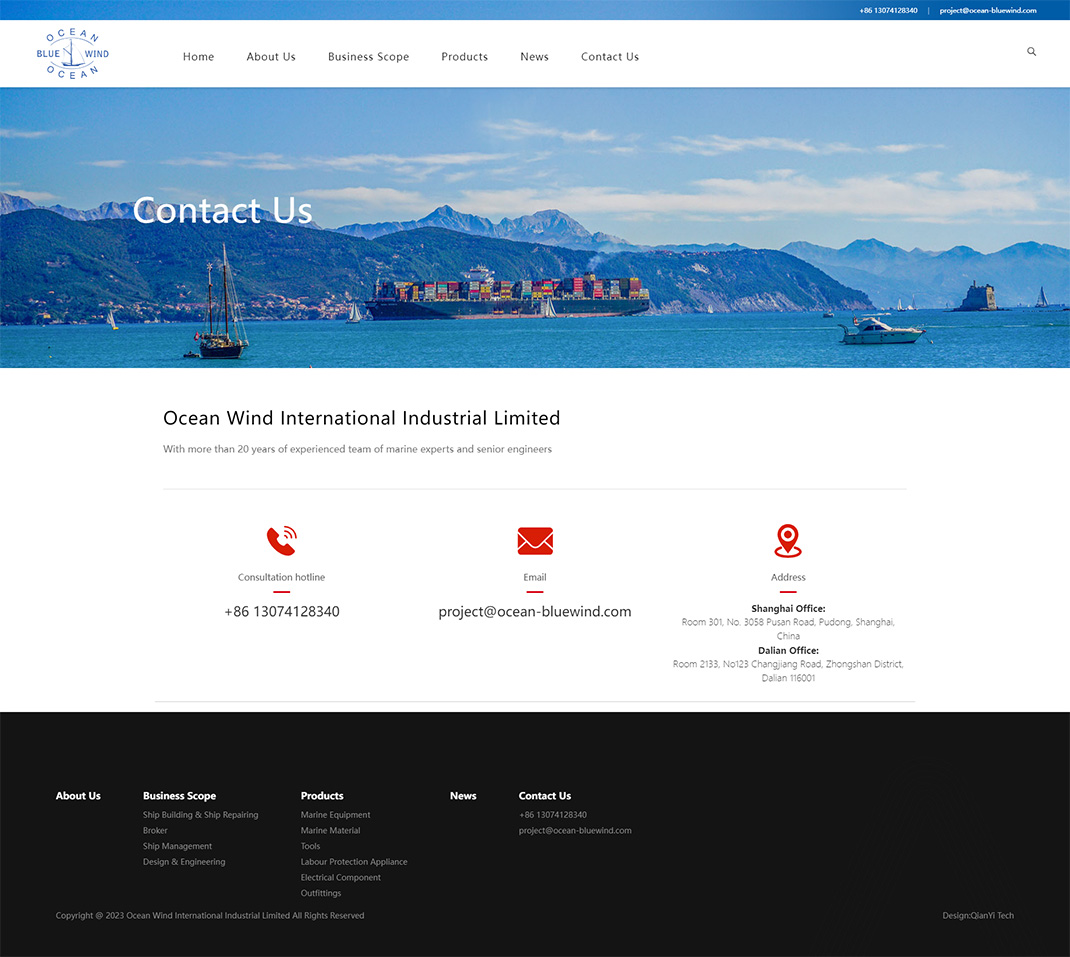Click the +86 13074128340 phone number link
The width and height of the screenshot is (1070, 957).
coord(887,10)
